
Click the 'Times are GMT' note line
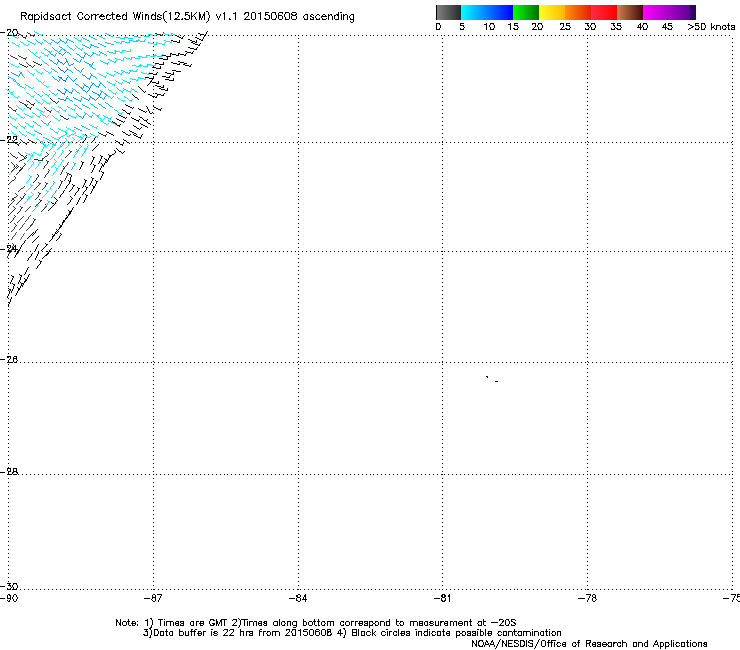coord(316,623)
